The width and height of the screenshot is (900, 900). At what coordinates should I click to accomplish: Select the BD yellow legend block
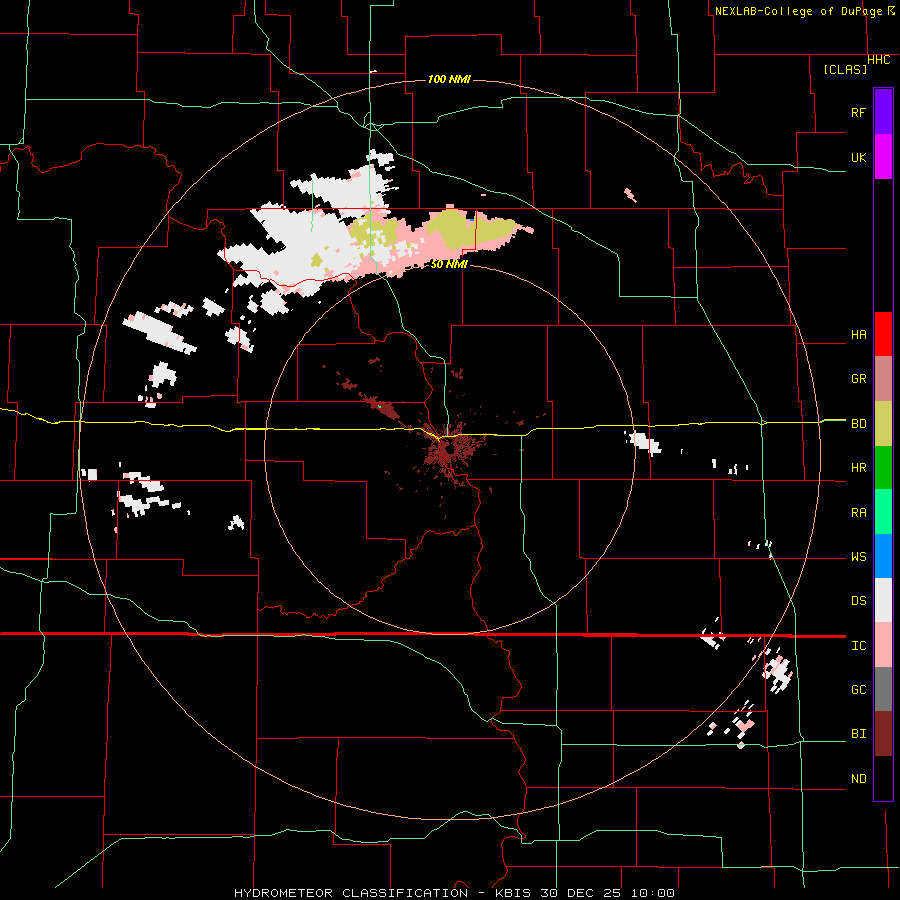883,424
